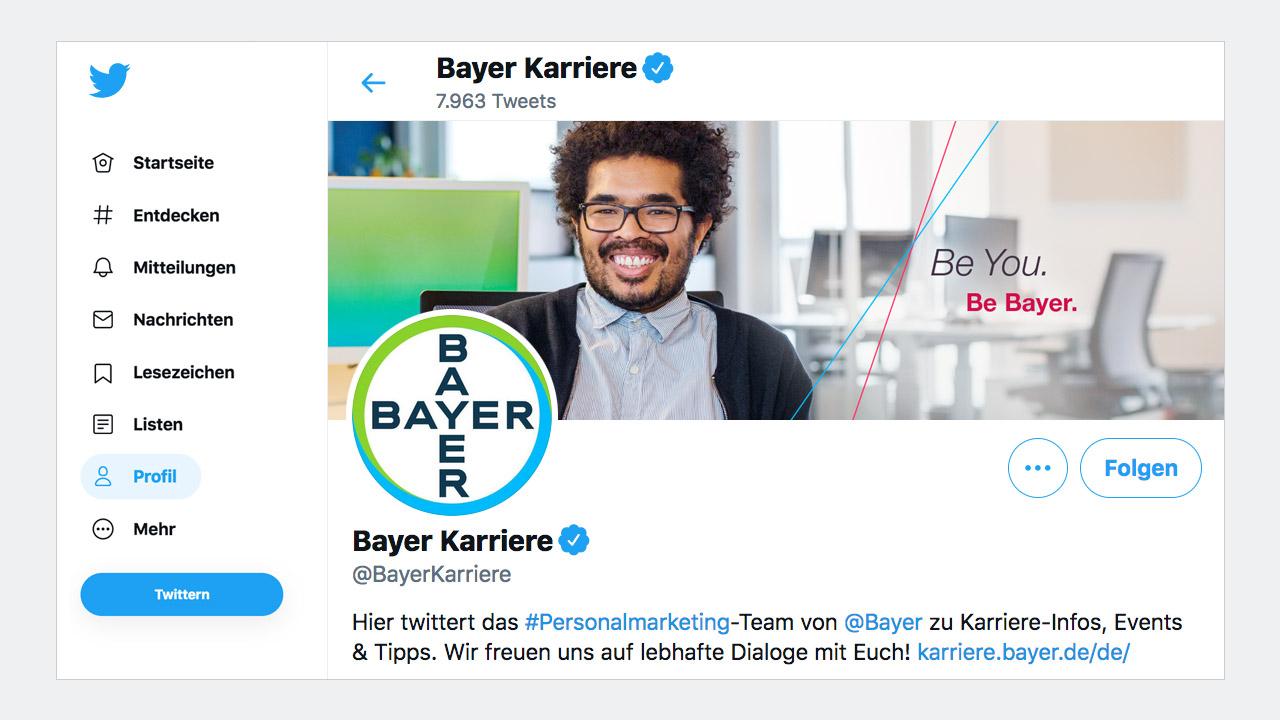The image size is (1280, 720).
Task: Click the verified badge in the page header
Action: click(x=658, y=68)
